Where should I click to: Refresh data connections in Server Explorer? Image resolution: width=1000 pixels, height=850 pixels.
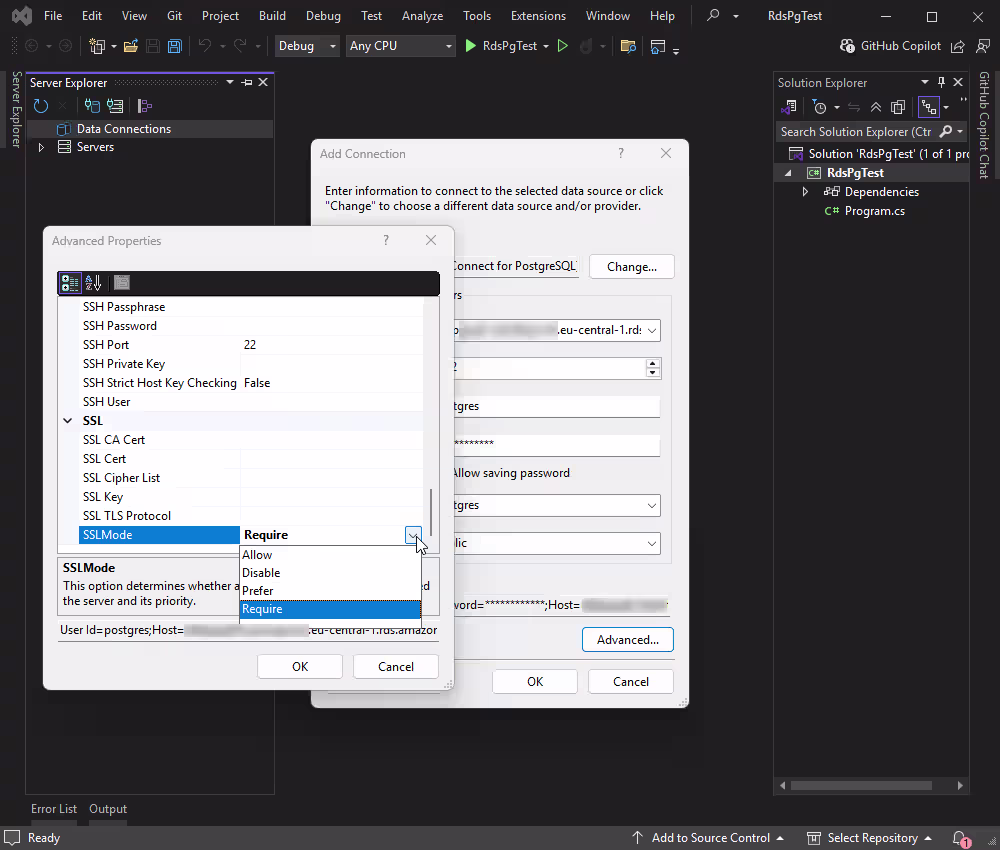(39, 107)
